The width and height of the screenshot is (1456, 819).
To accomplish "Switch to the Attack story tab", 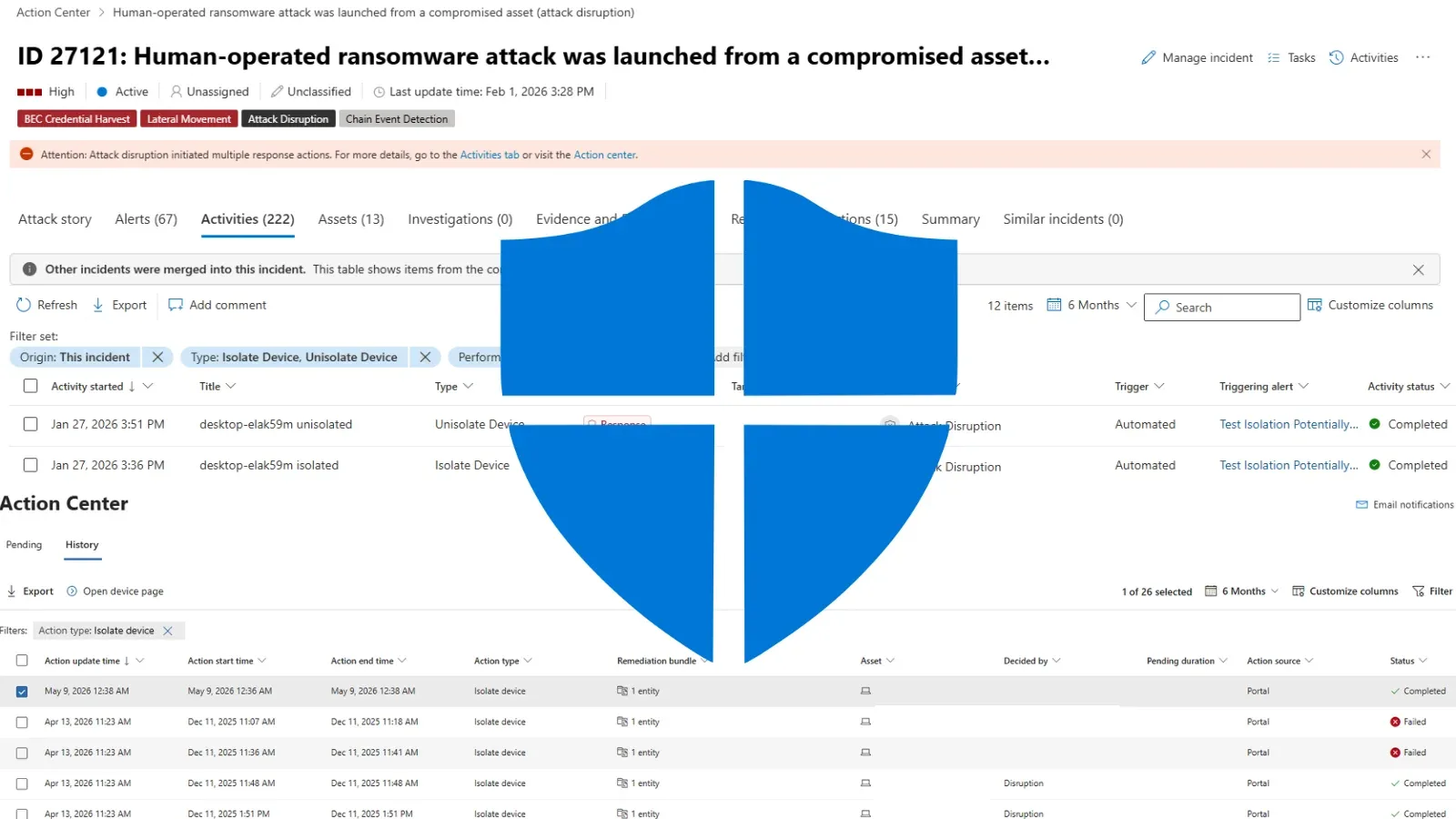I will point(55,219).
